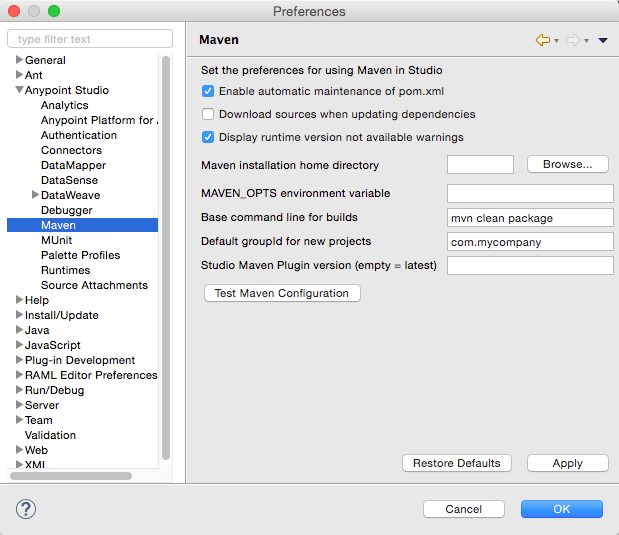
Task: Select Palette Profiles page
Action: coord(81,255)
